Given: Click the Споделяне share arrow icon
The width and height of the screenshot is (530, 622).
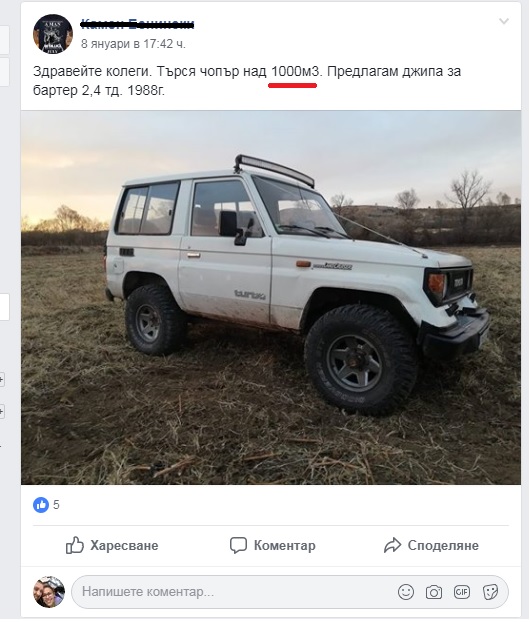Looking at the screenshot, I should pos(392,545).
